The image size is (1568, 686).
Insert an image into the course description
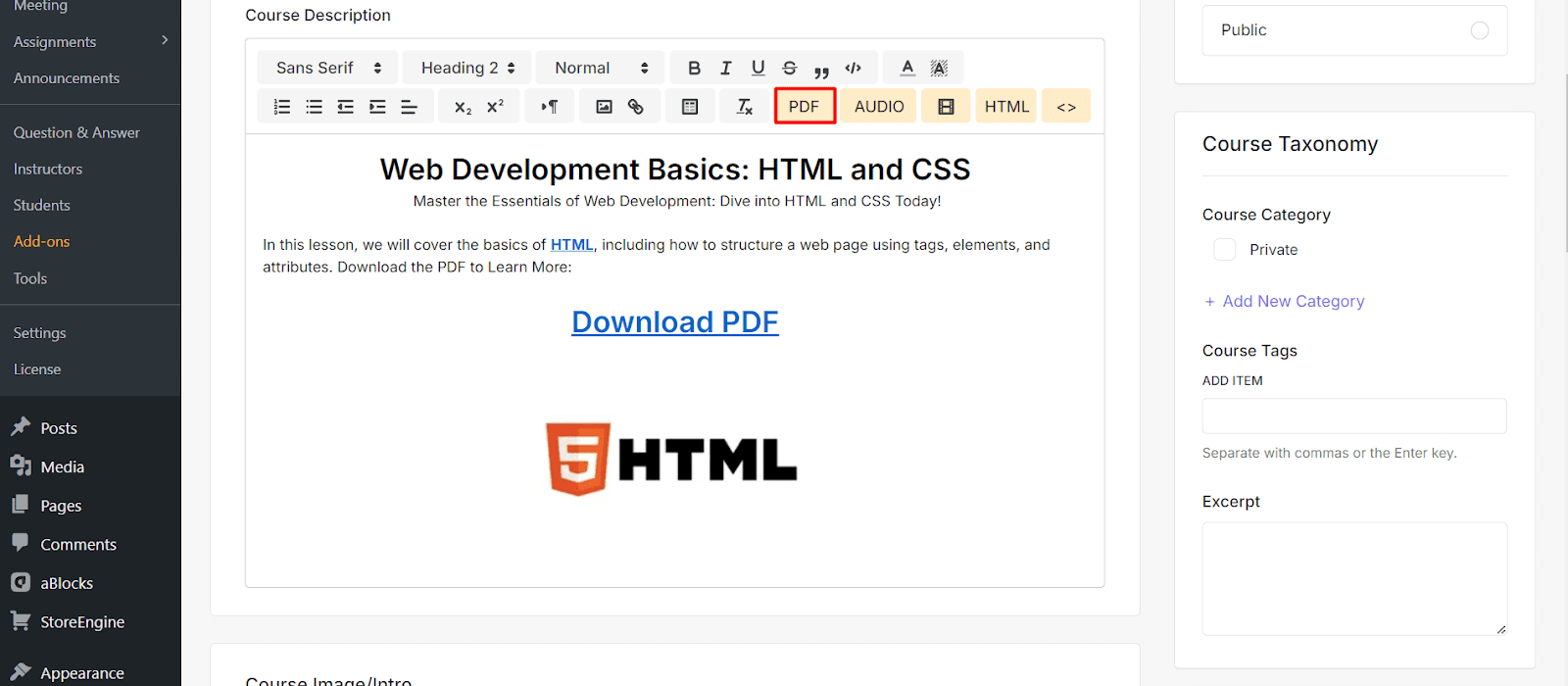click(604, 107)
